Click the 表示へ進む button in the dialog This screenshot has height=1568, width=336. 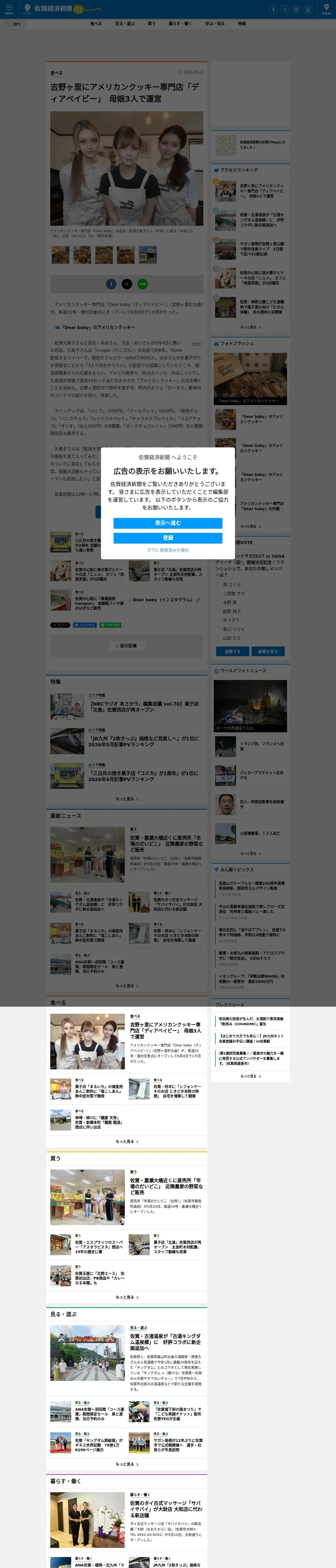pyautogui.click(x=168, y=523)
